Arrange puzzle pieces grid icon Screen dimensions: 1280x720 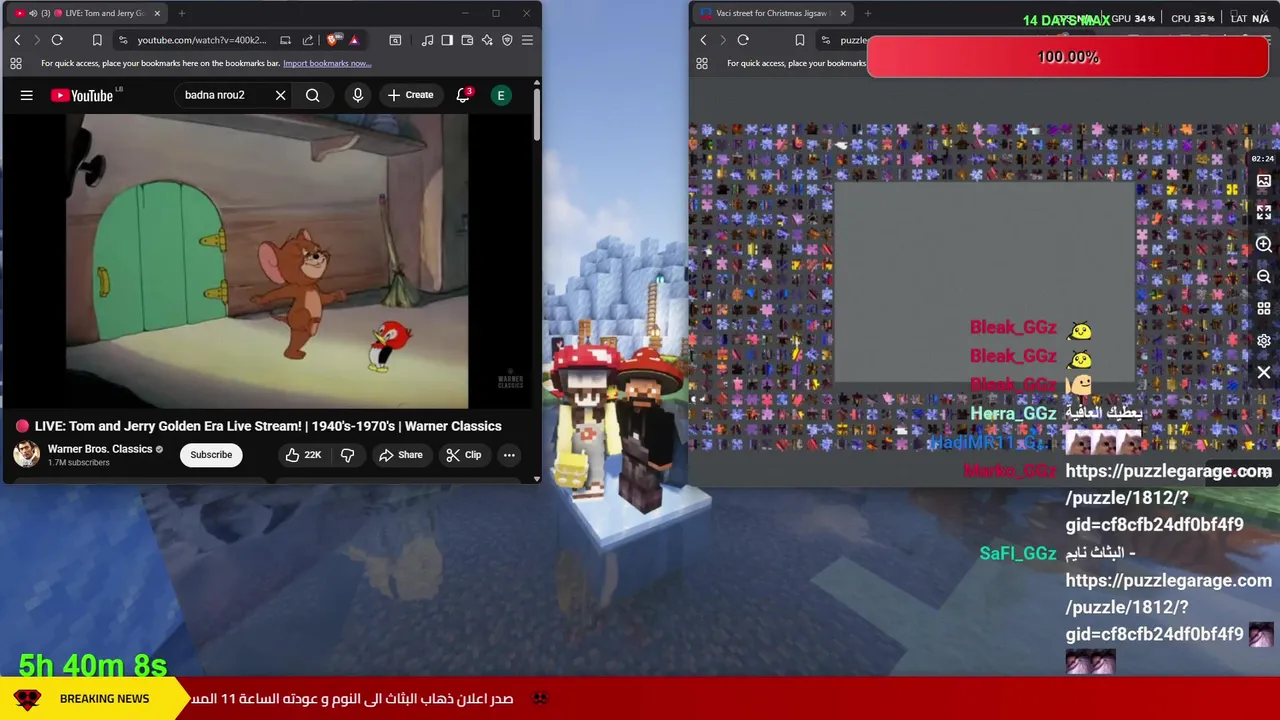(1264, 309)
